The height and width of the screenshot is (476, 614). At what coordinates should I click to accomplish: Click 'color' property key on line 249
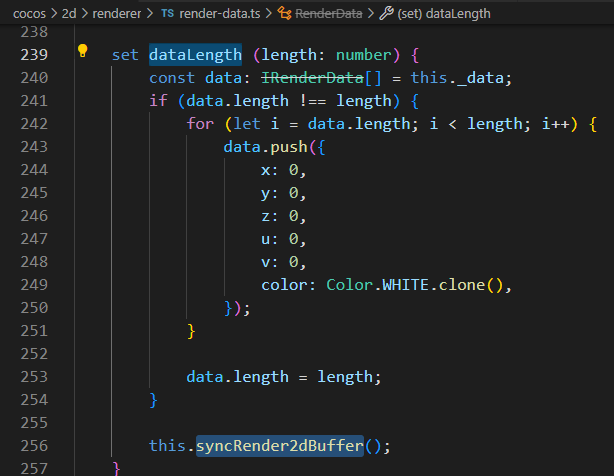[x=284, y=285]
